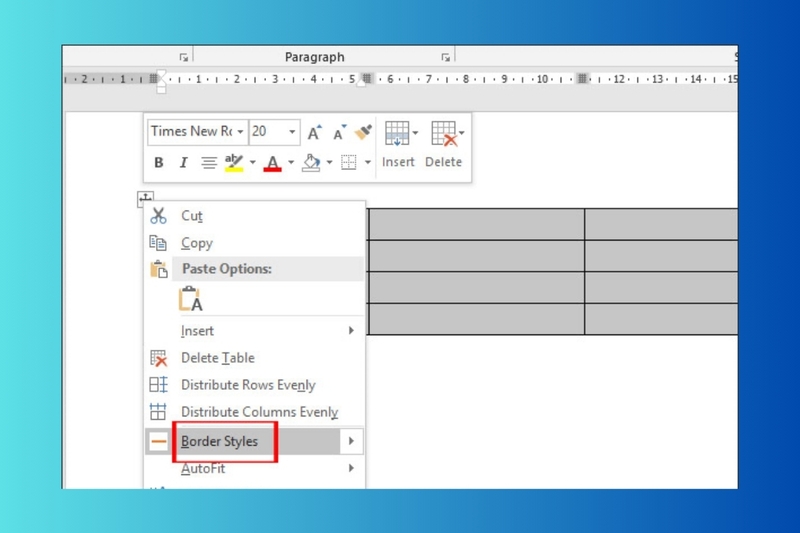
Task: Click the Paste Options clipboard icon
Action: 159,269
